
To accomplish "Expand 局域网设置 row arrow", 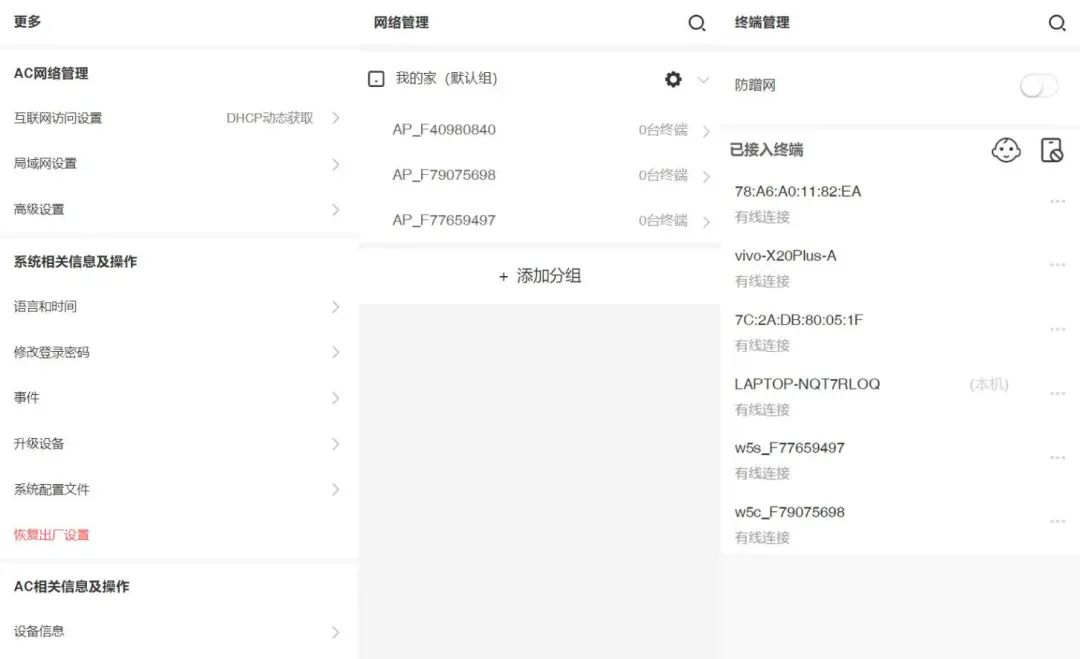I will click(x=335, y=164).
